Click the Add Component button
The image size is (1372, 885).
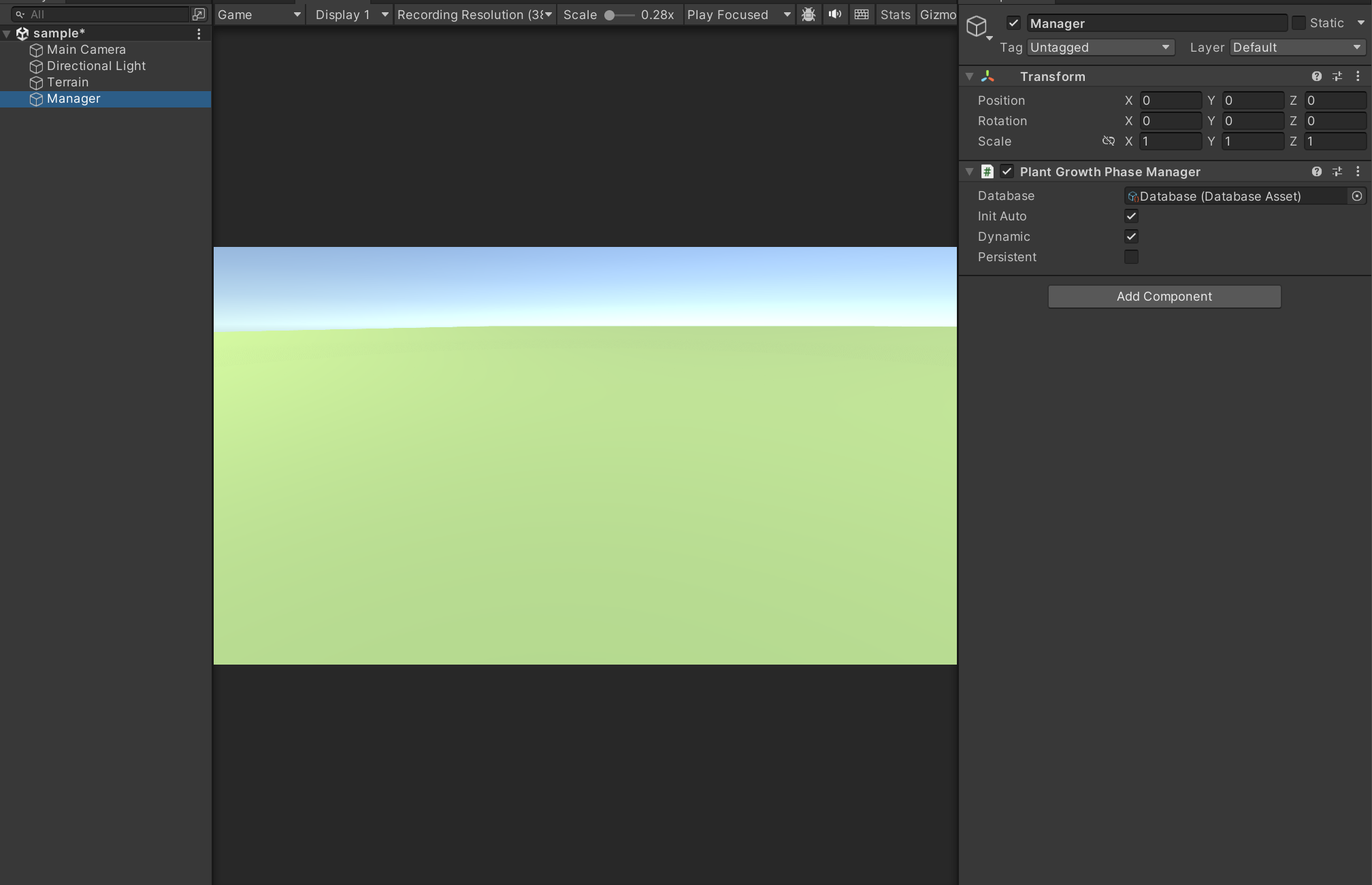click(1164, 297)
